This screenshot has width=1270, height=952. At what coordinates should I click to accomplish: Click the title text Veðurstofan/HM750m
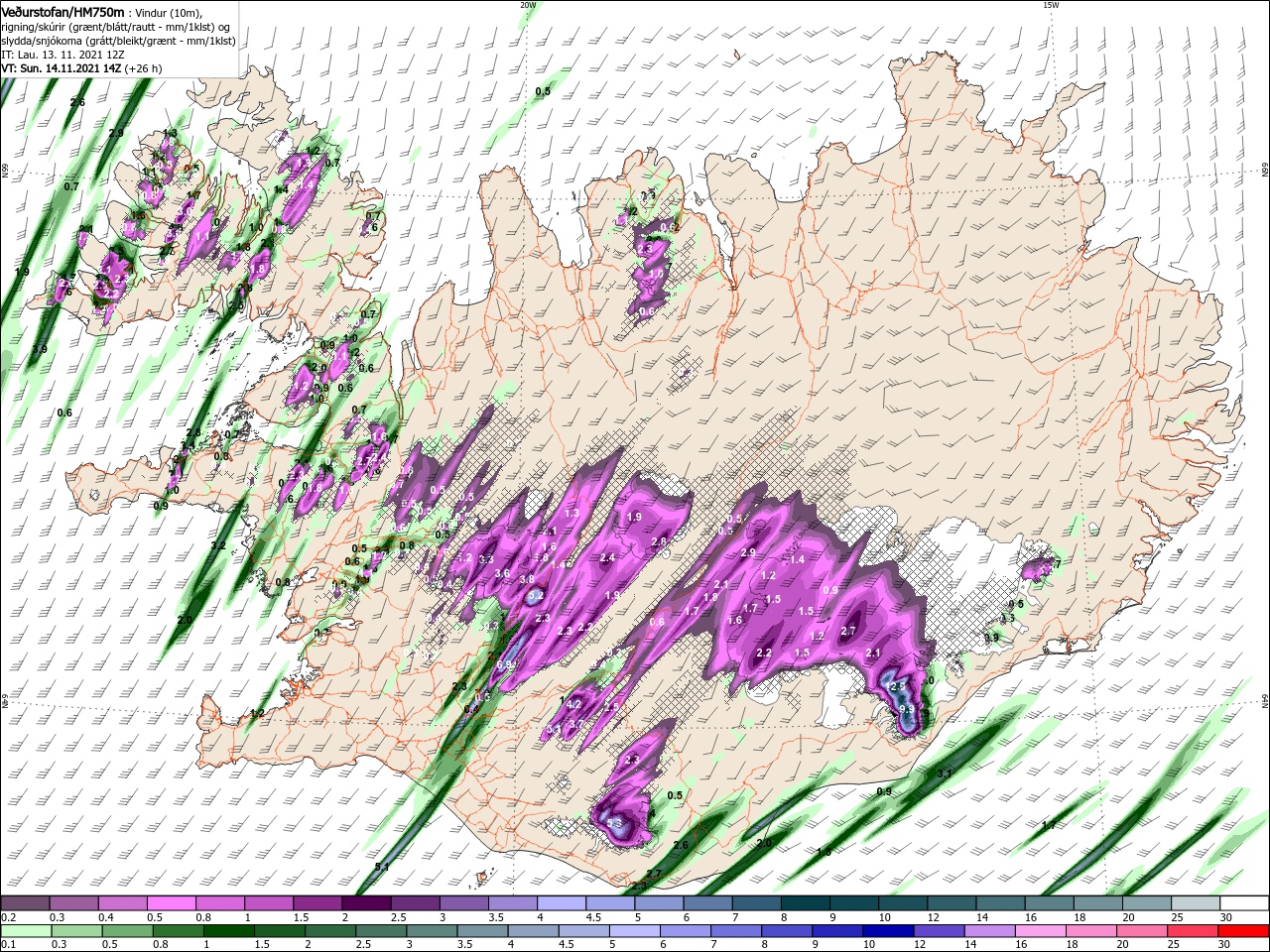[63, 11]
